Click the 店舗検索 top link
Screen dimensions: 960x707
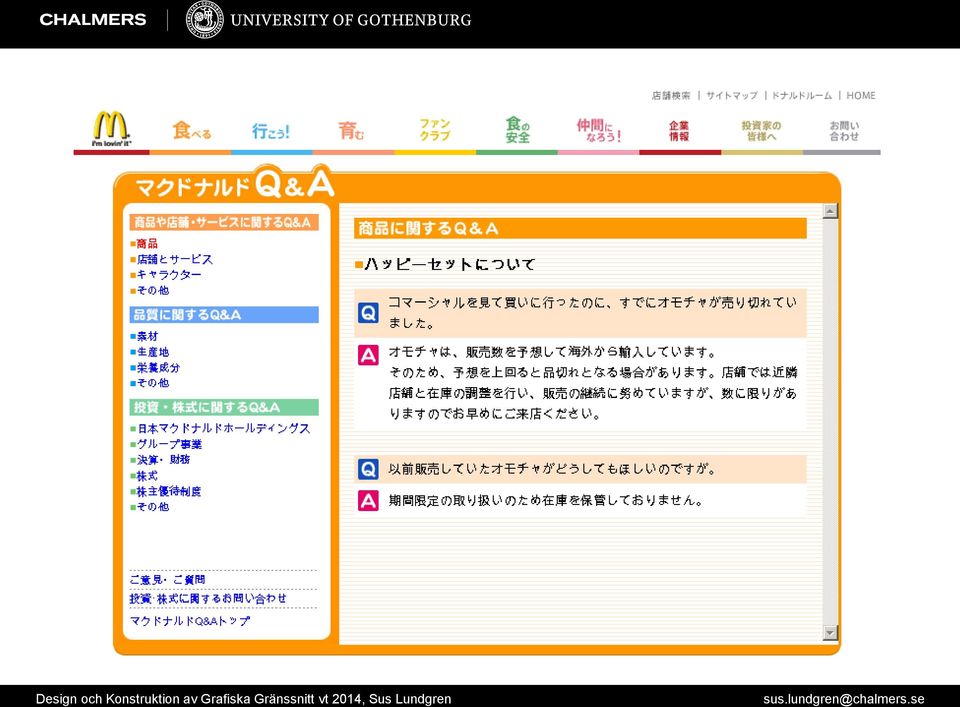[x=671, y=95]
